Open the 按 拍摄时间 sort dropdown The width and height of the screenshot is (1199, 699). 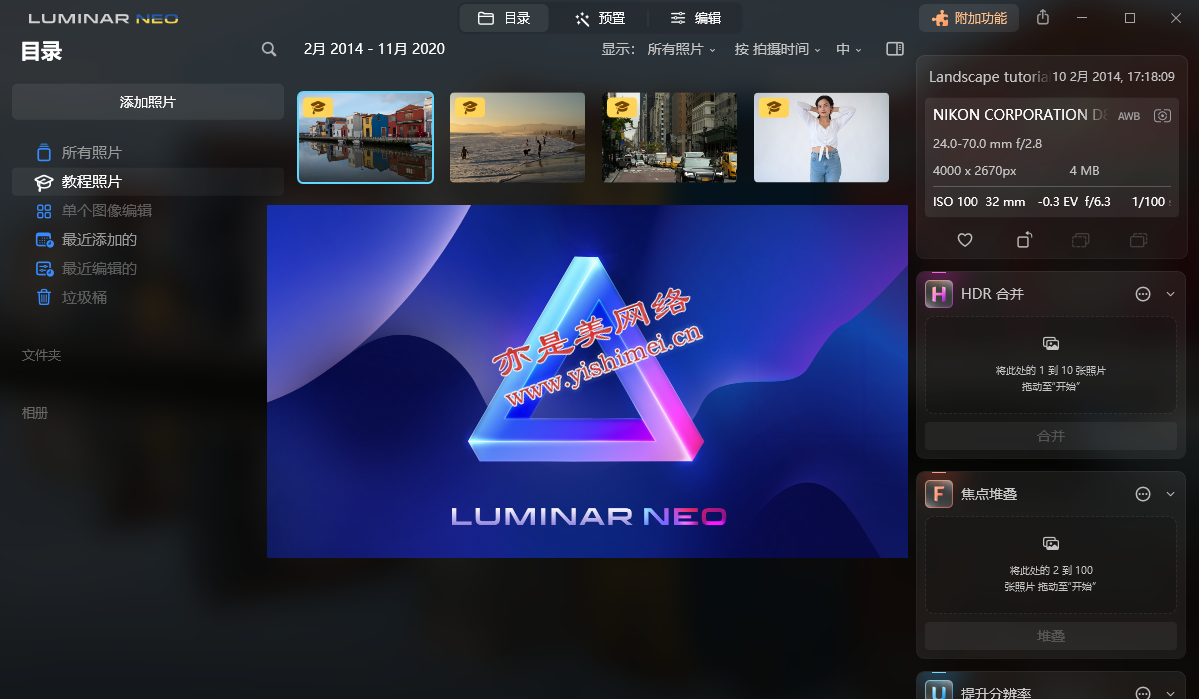click(777, 49)
